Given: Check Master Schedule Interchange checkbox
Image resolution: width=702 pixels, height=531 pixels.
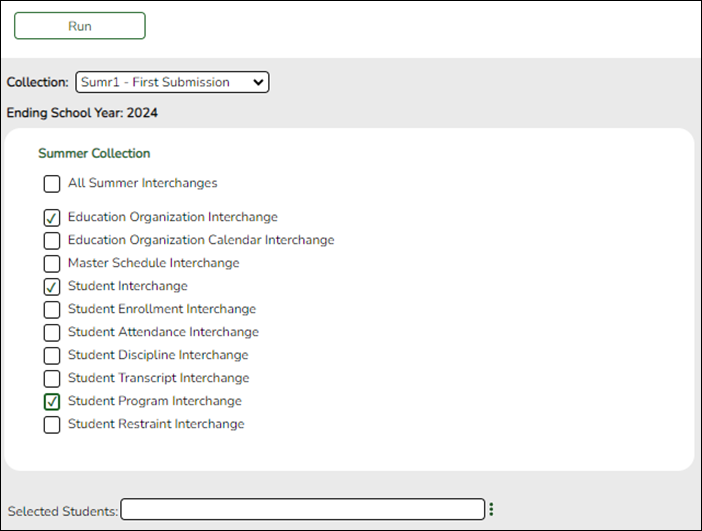Looking at the screenshot, I should pos(52,264).
